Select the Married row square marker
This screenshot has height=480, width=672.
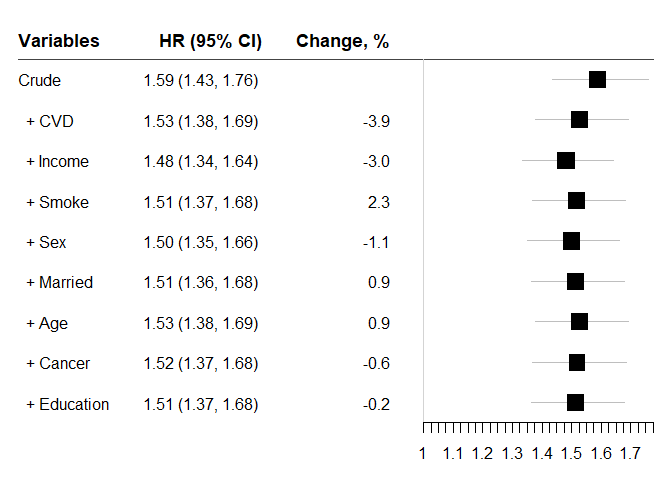tap(575, 282)
